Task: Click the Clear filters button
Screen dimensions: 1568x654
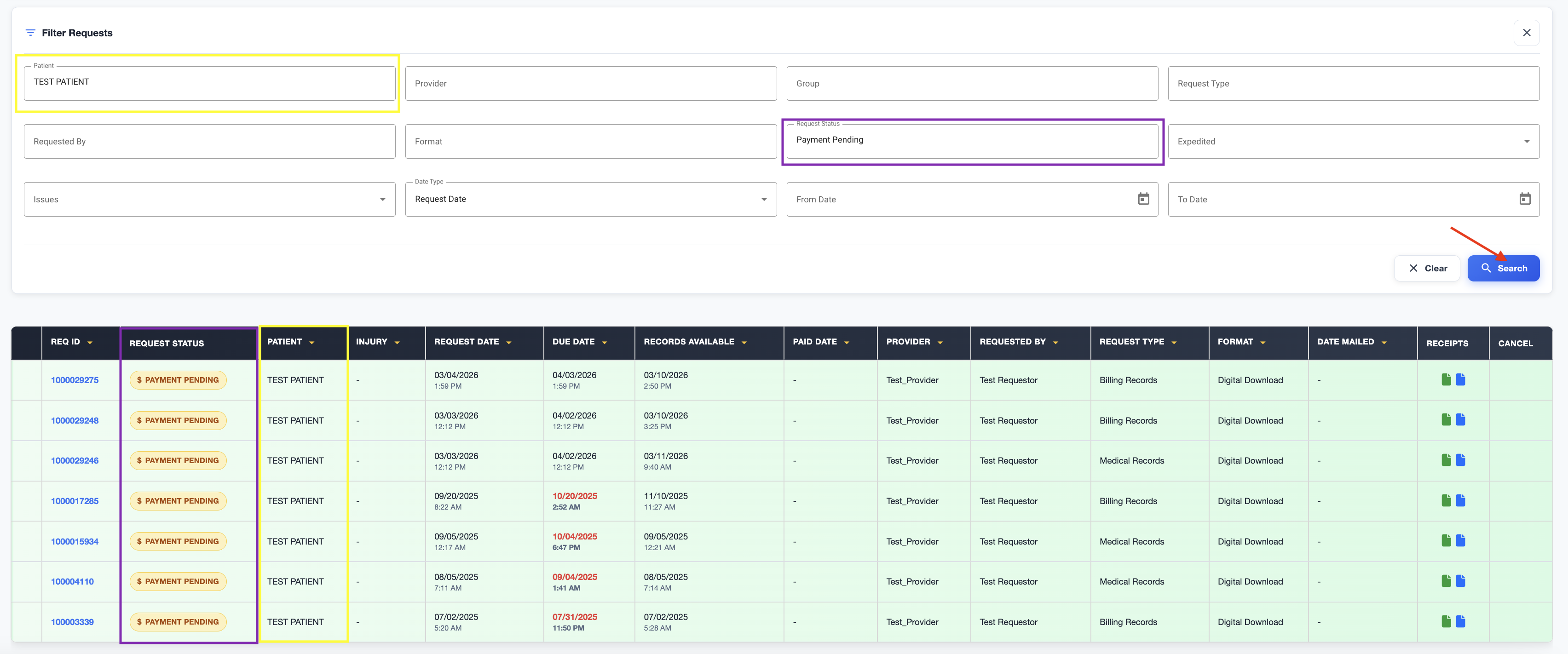Action: (1426, 268)
